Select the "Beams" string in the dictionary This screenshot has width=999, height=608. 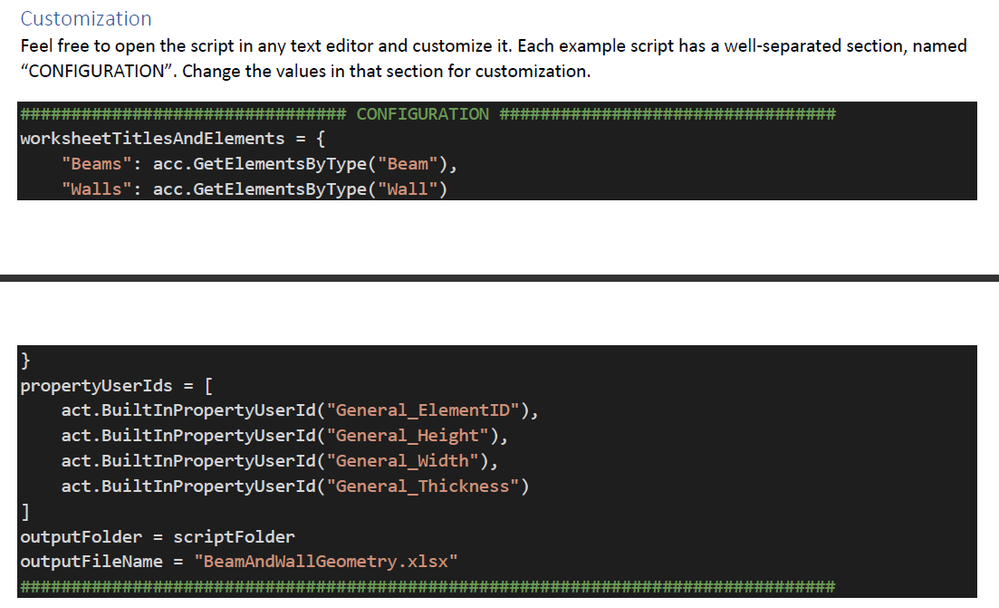[x=93, y=163]
